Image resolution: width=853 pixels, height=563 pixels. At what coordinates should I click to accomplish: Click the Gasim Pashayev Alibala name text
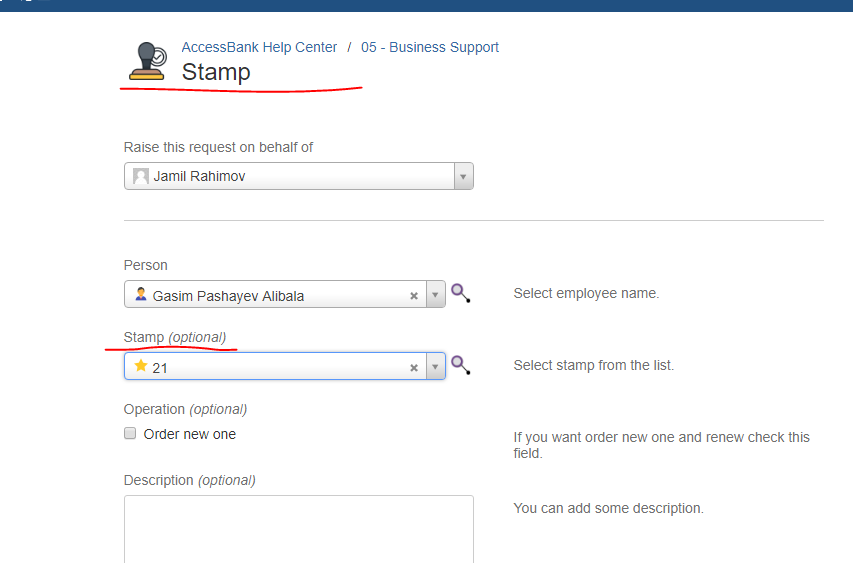tap(228, 296)
